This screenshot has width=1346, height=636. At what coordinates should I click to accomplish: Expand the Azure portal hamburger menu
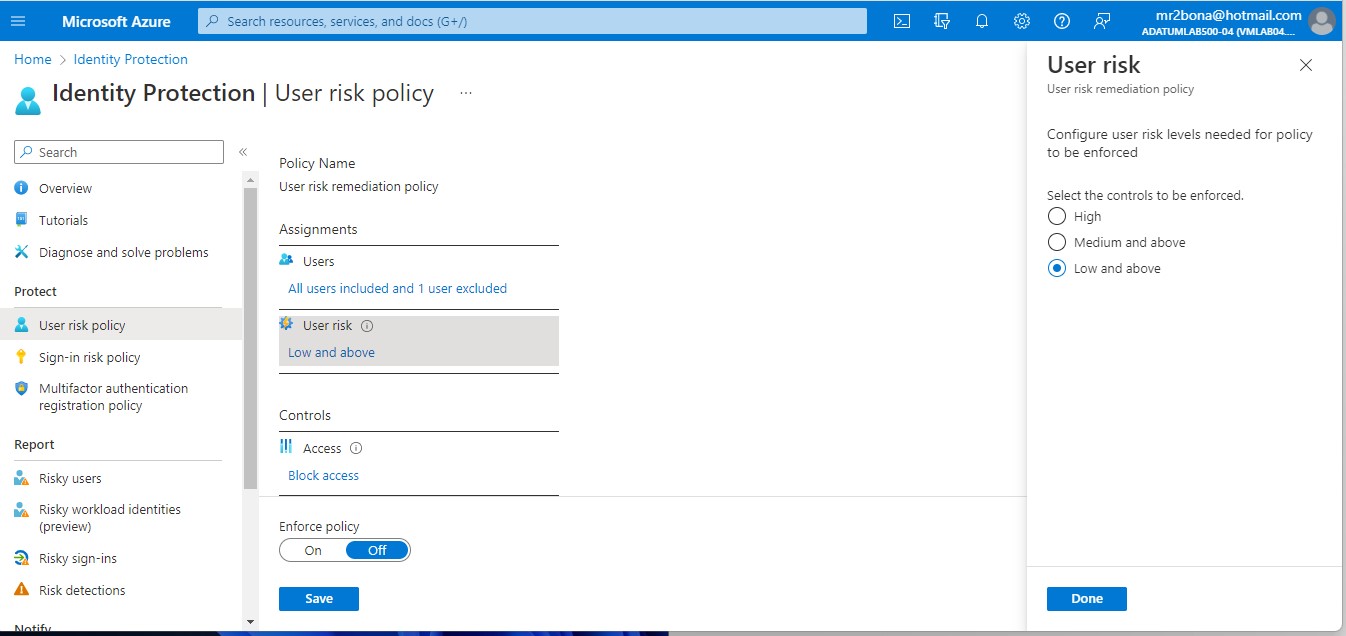pos(18,20)
